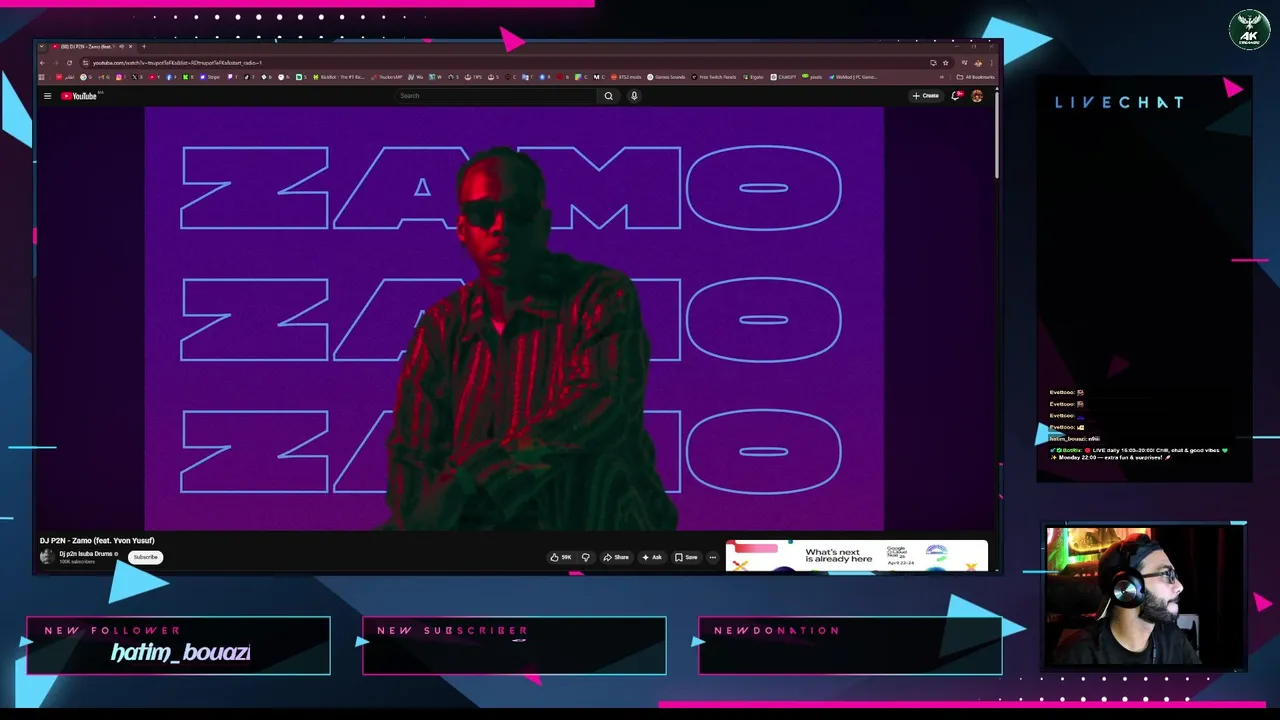Screen dimensions: 1280x720
Task: Open Dj p2n Isuba Drums channel name
Action: tap(86, 554)
